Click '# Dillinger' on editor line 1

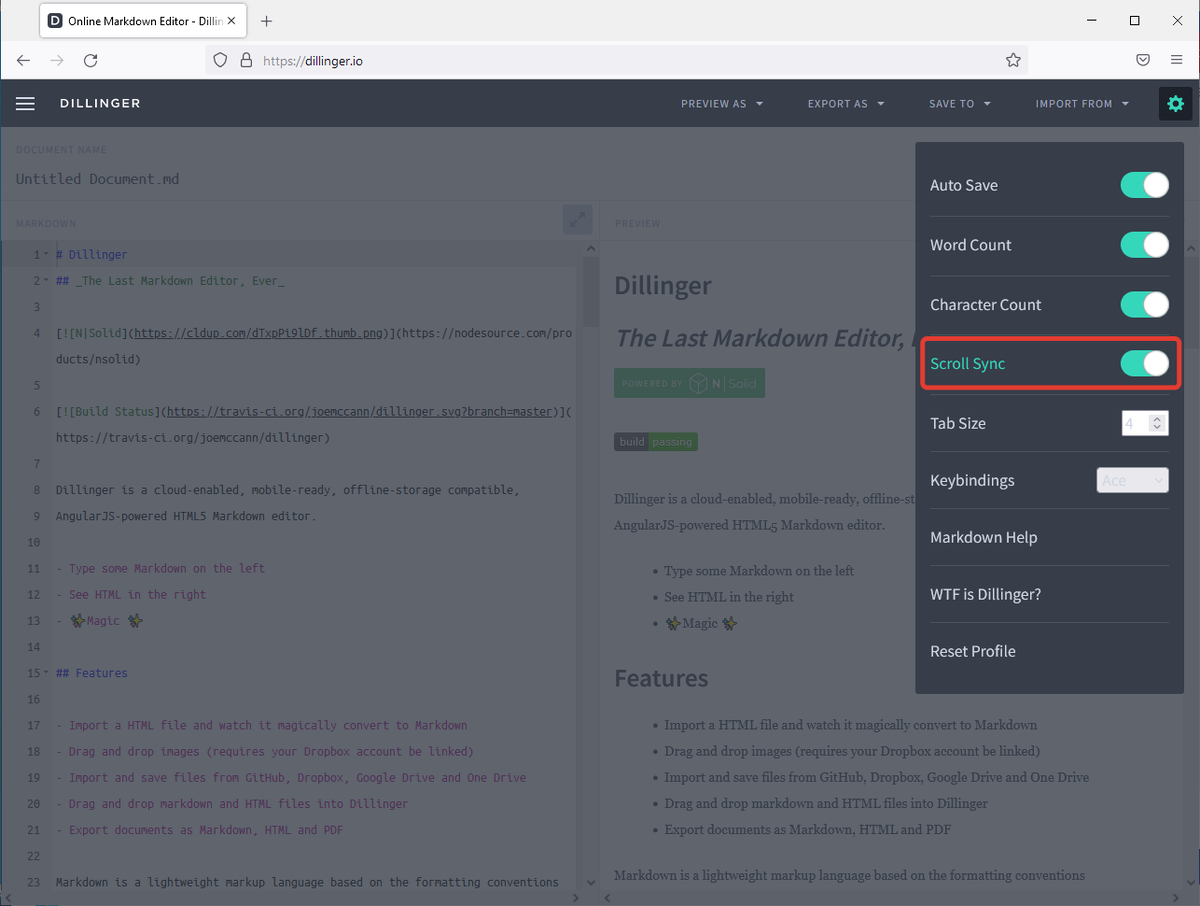[92, 255]
